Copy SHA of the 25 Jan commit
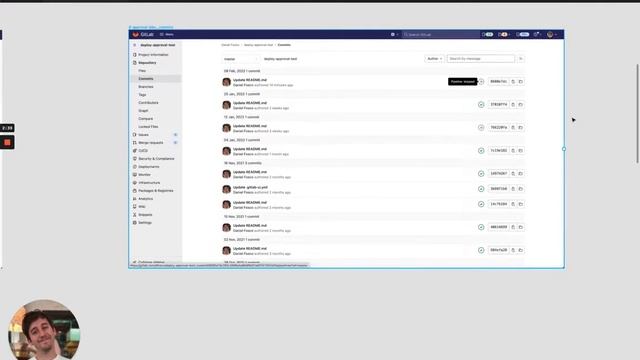The width and height of the screenshot is (640, 360). click(x=513, y=104)
